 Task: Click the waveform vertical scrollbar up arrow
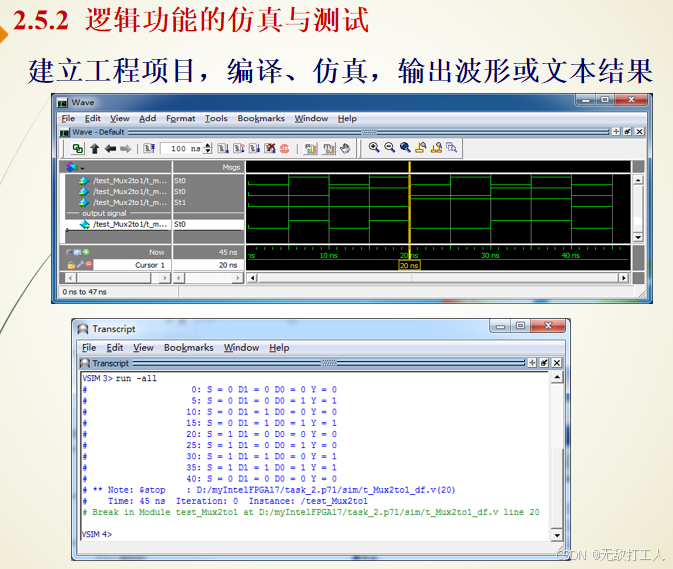[638, 180]
